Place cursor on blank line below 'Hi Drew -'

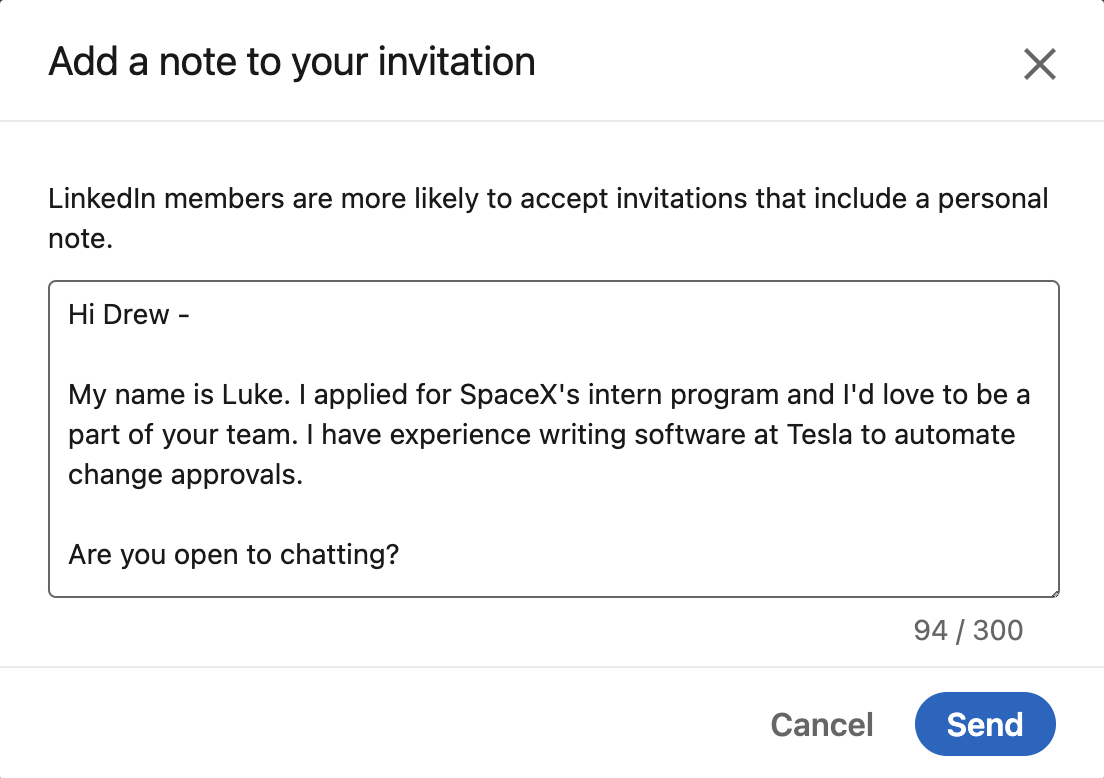pyautogui.click(x=553, y=355)
